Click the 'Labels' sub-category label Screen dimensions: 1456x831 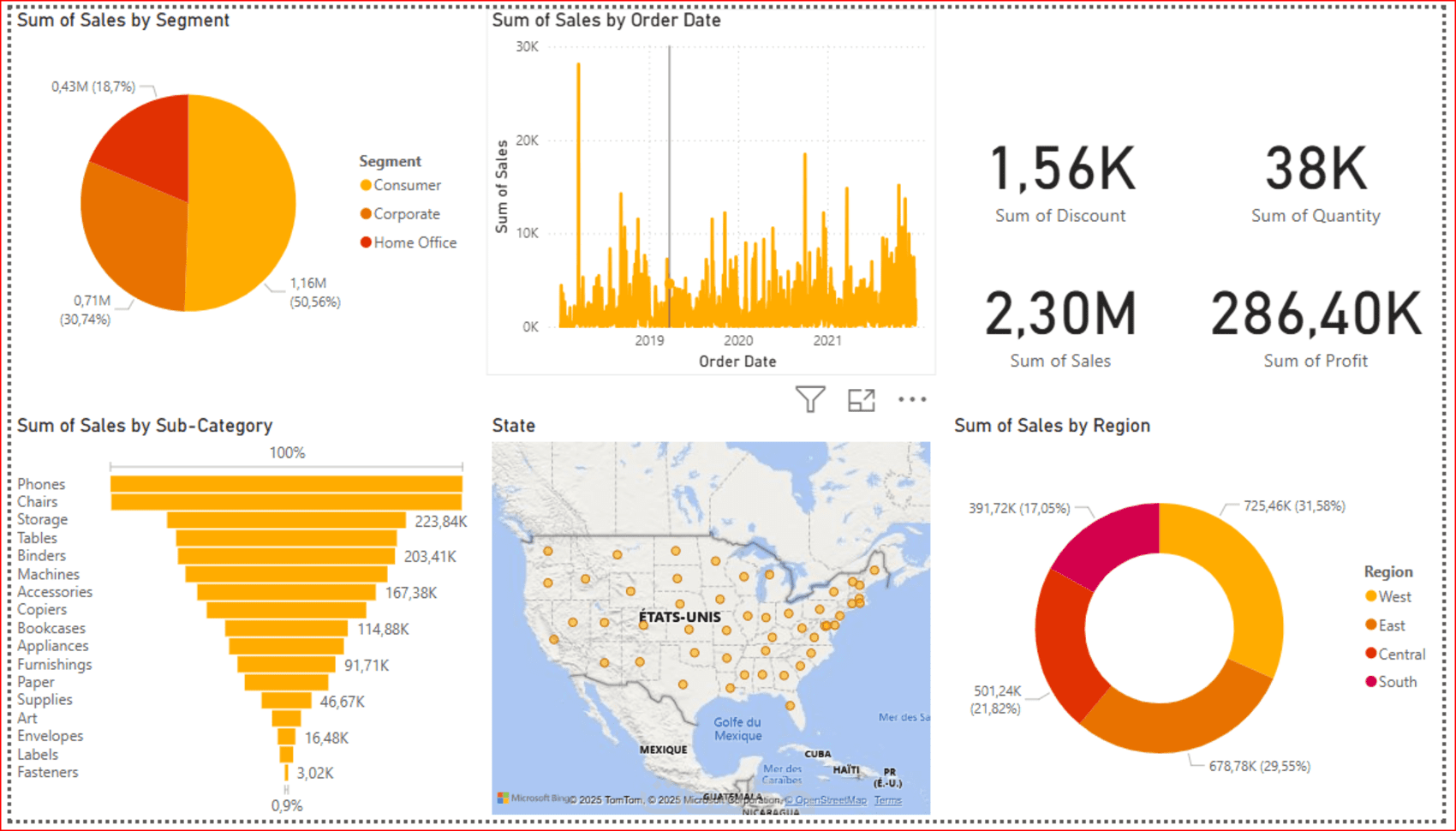[38, 754]
